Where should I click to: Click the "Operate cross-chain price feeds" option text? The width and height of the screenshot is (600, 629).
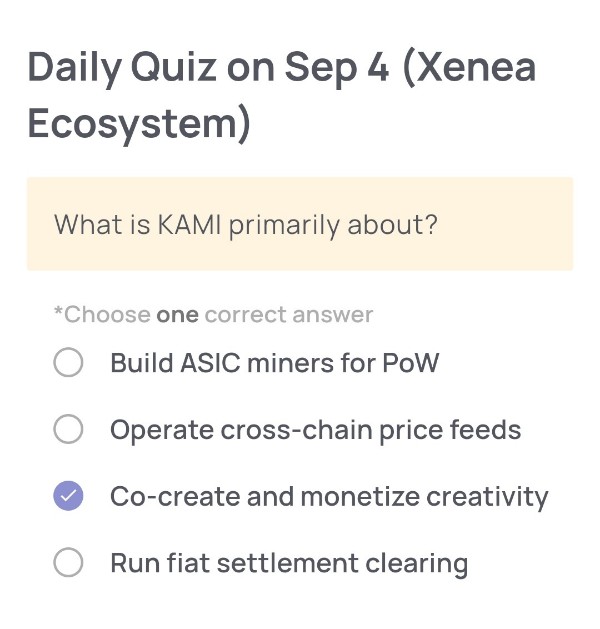(x=316, y=430)
